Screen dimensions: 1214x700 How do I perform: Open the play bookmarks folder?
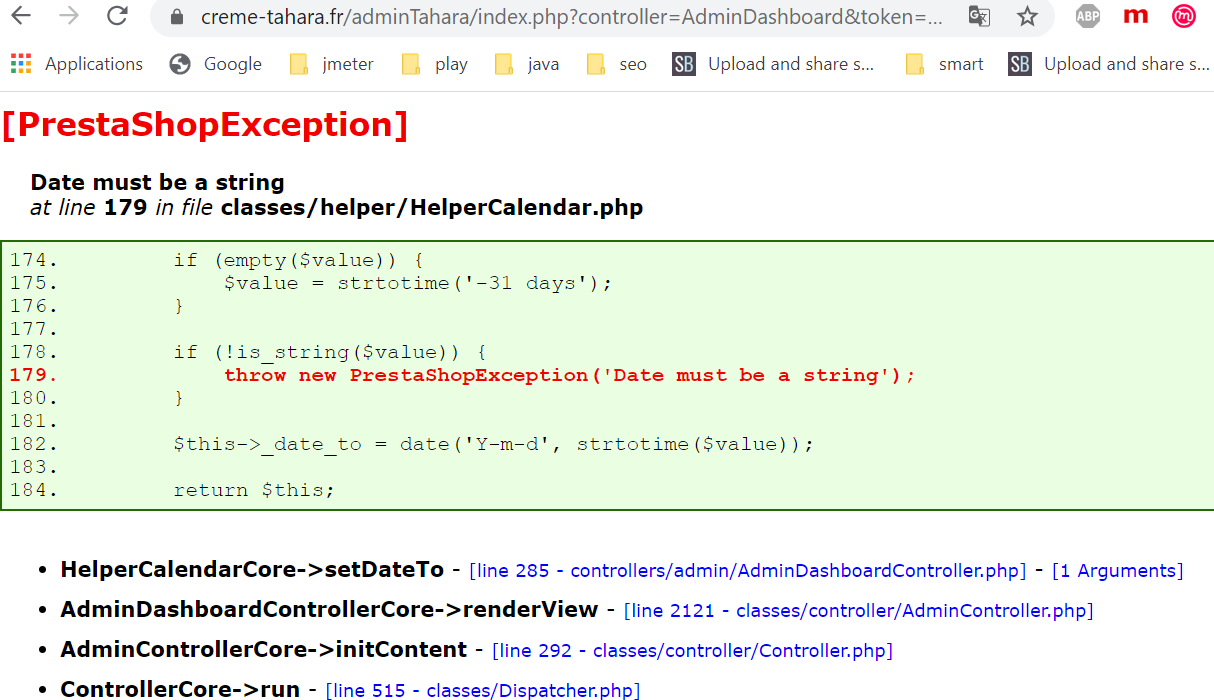point(434,64)
